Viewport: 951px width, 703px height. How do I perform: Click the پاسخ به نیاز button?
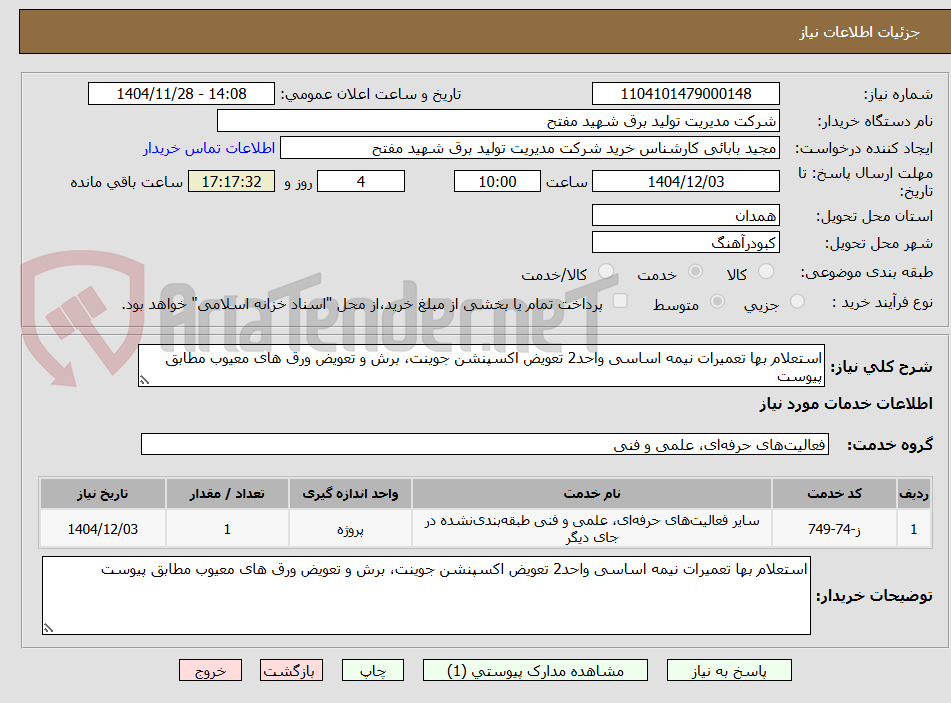point(729,670)
